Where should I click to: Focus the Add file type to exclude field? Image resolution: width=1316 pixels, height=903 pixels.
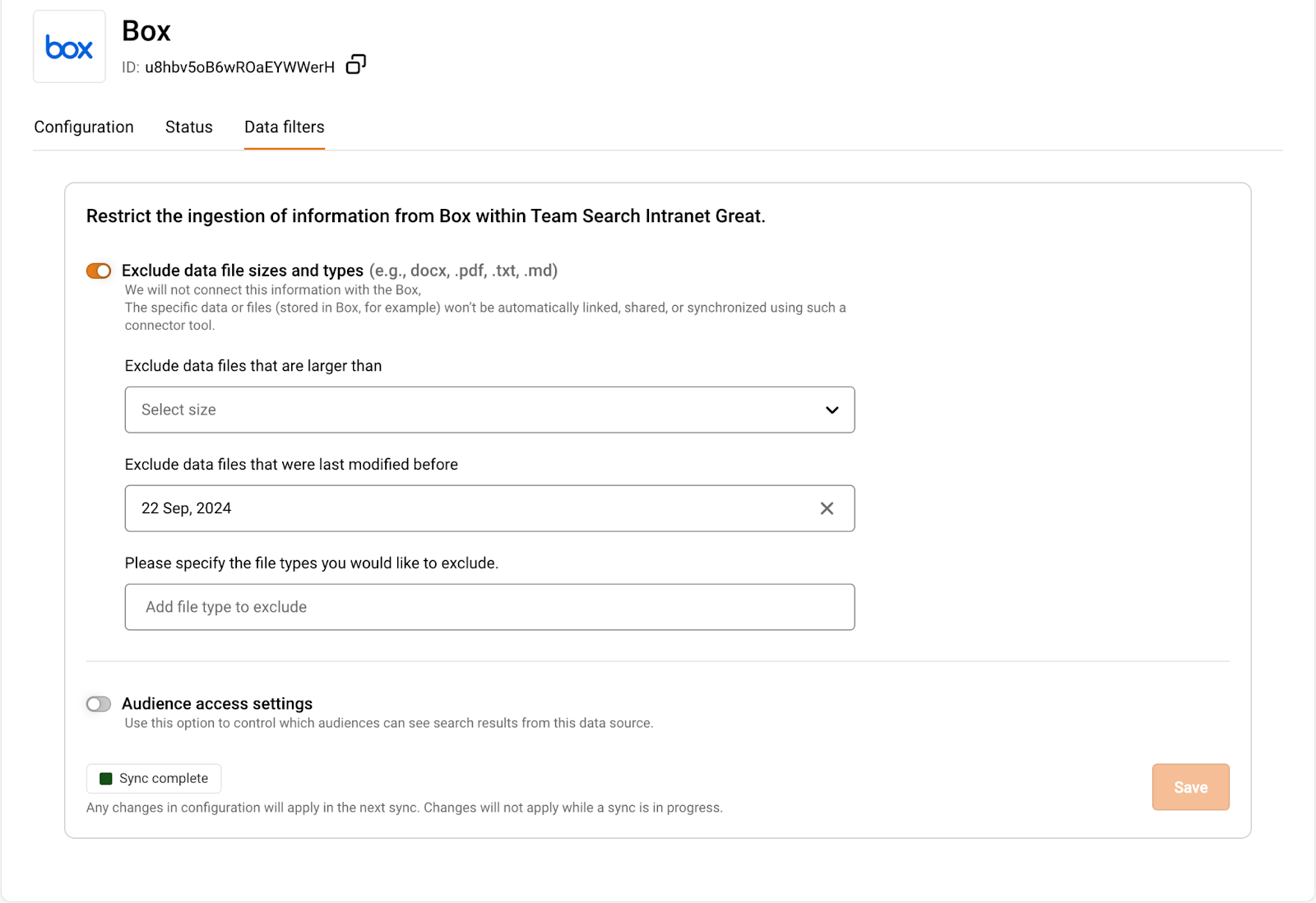click(x=489, y=607)
